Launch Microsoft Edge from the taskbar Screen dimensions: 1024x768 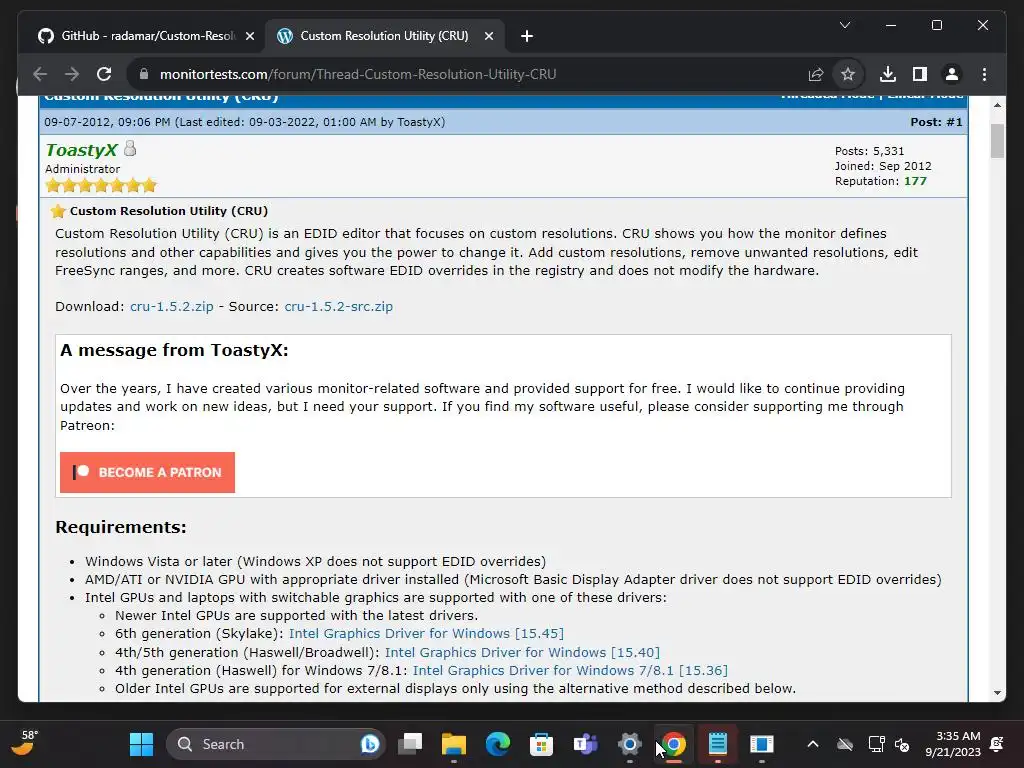coord(498,744)
